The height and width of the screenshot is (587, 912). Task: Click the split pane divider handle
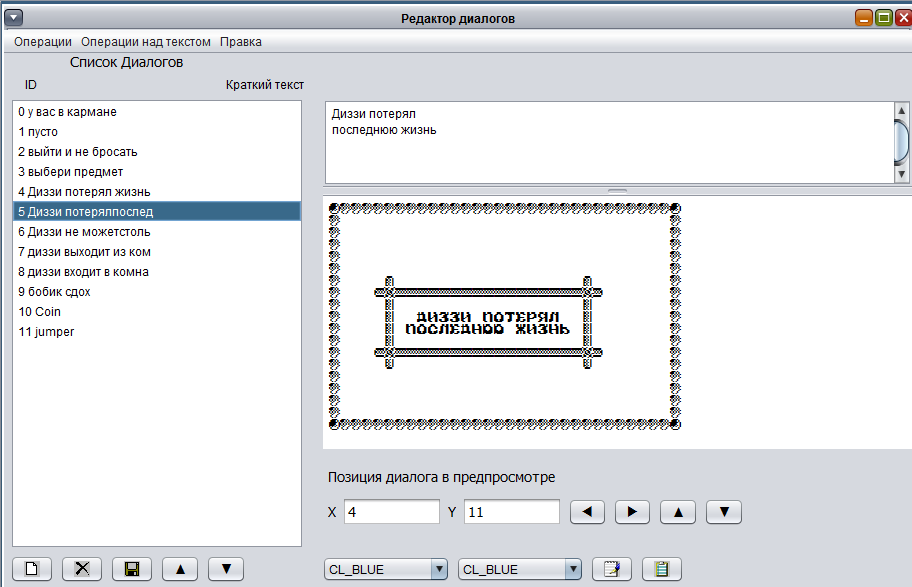coord(617,190)
